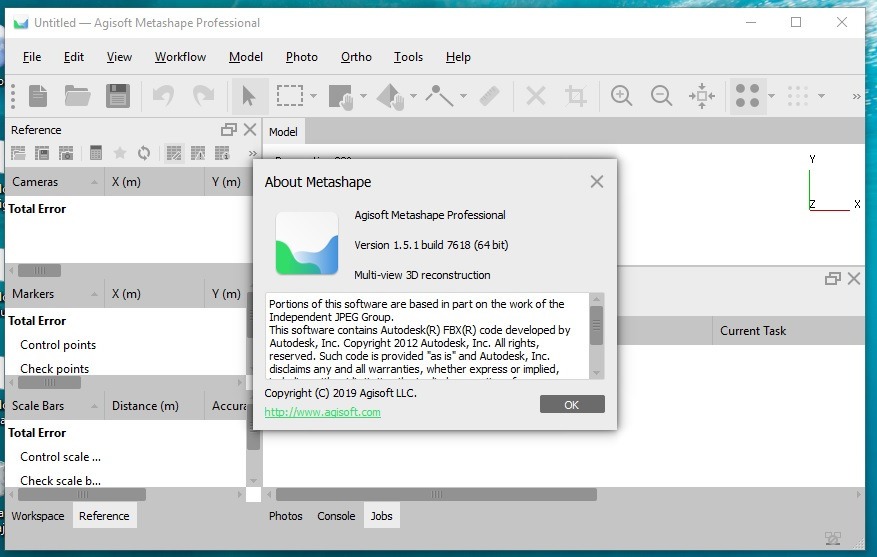Viewport: 877px width, 557px height.
Task: Expand the main toolbar overflow chevron
Action: pos(856,97)
